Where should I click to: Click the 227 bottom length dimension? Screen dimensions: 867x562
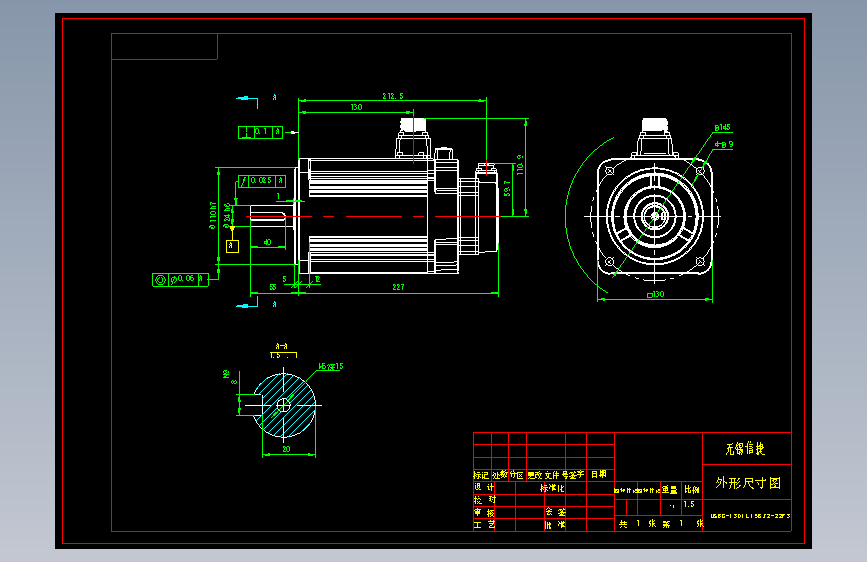pos(398,287)
